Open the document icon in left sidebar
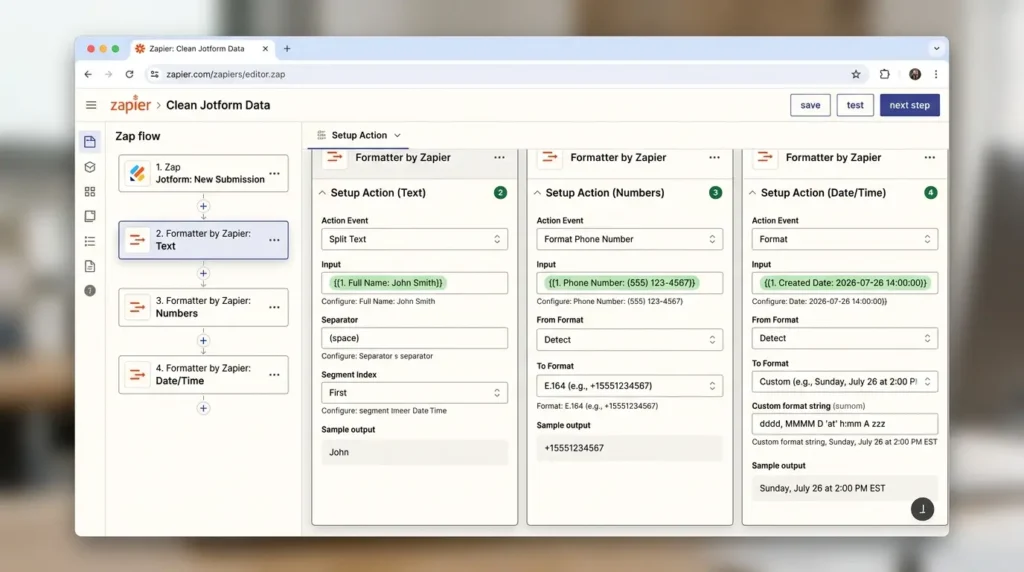The image size is (1024, 572). [x=90, y=266]
